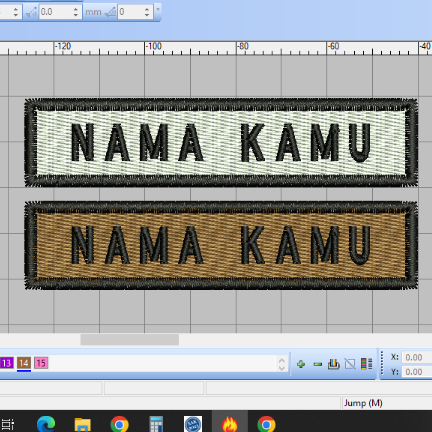Open Calculator from taskbar
432x432 pixels.
click(156, 424)
